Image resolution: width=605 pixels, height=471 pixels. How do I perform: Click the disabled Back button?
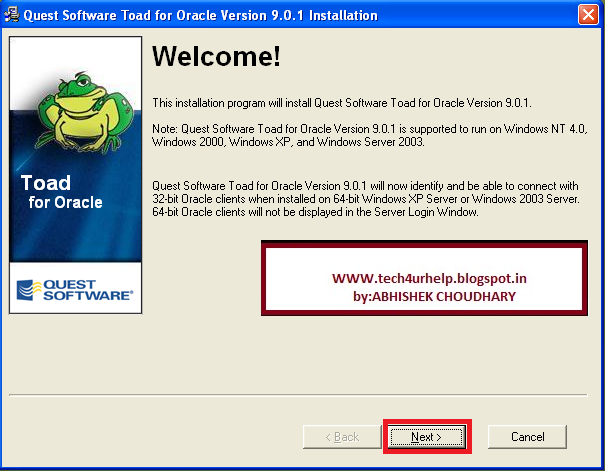tap(342, 437)
